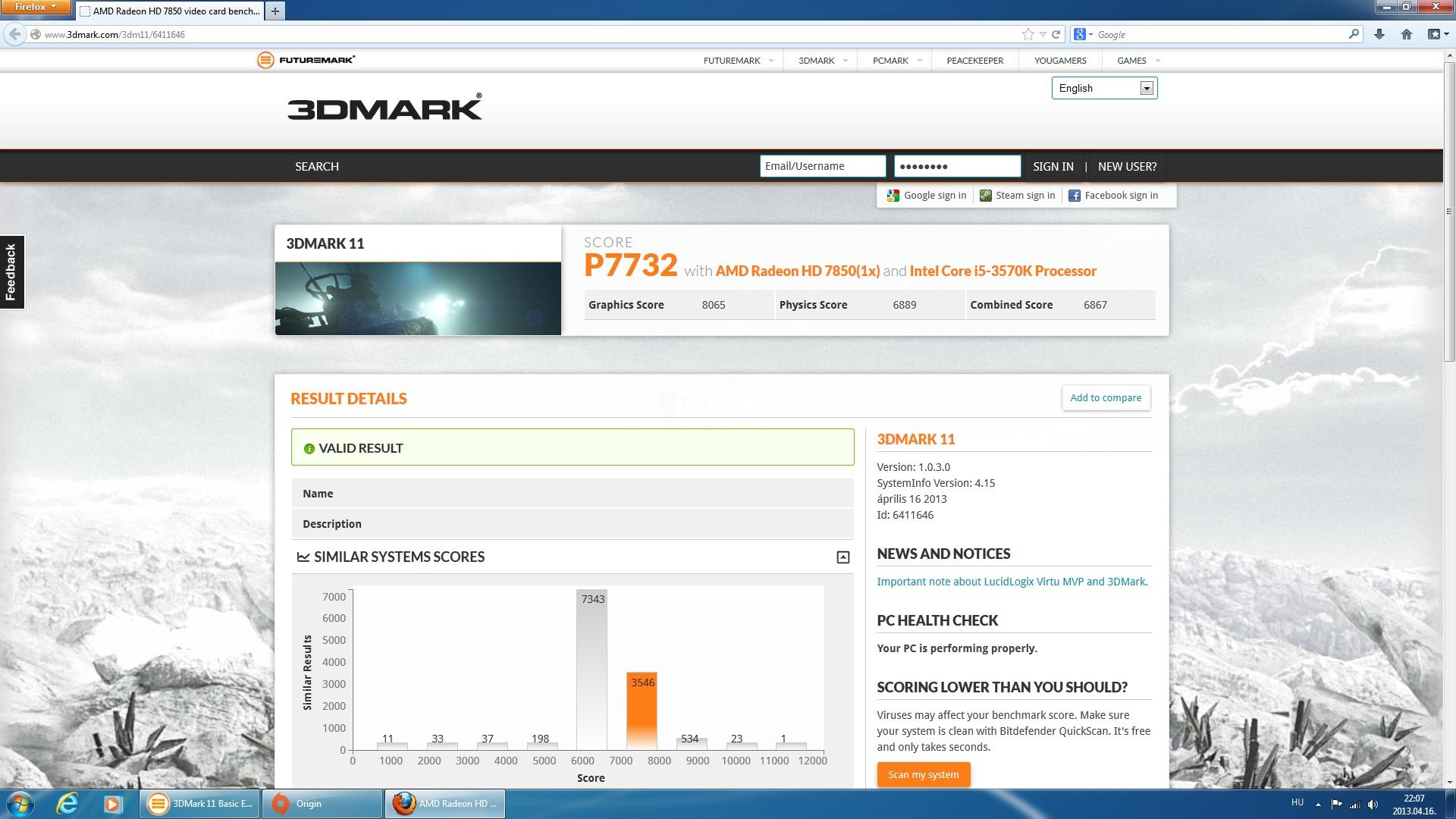Click the Intel Core i5-3570K Processor link
Screen dimensions: 1456x819
tap(1003, 271)
